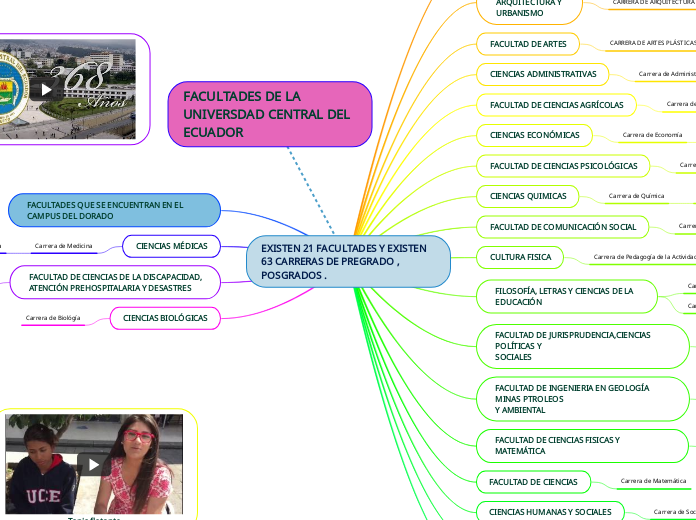Select FACULTAD DE CIENCIAS PSICOLÓGICAS node
Viewport: 696px width, 520px height.
tap(563, 166)
